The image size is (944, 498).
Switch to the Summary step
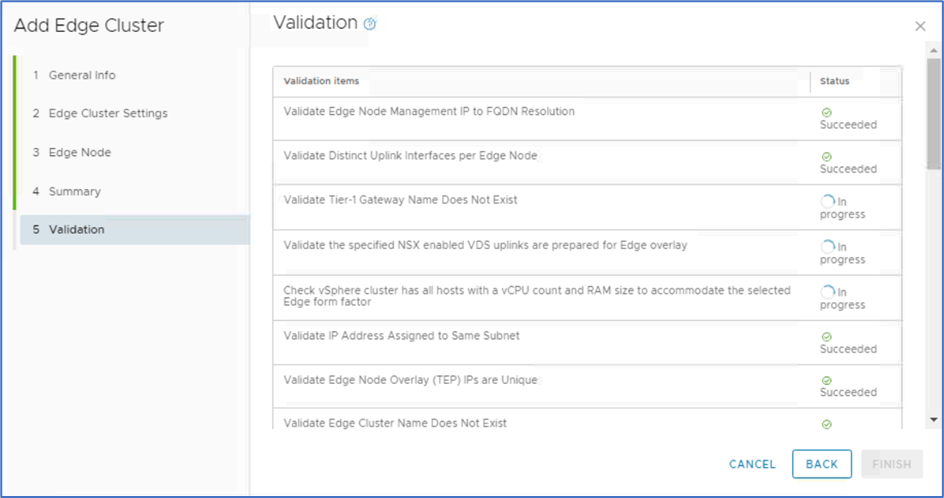(x=75, y=191)
